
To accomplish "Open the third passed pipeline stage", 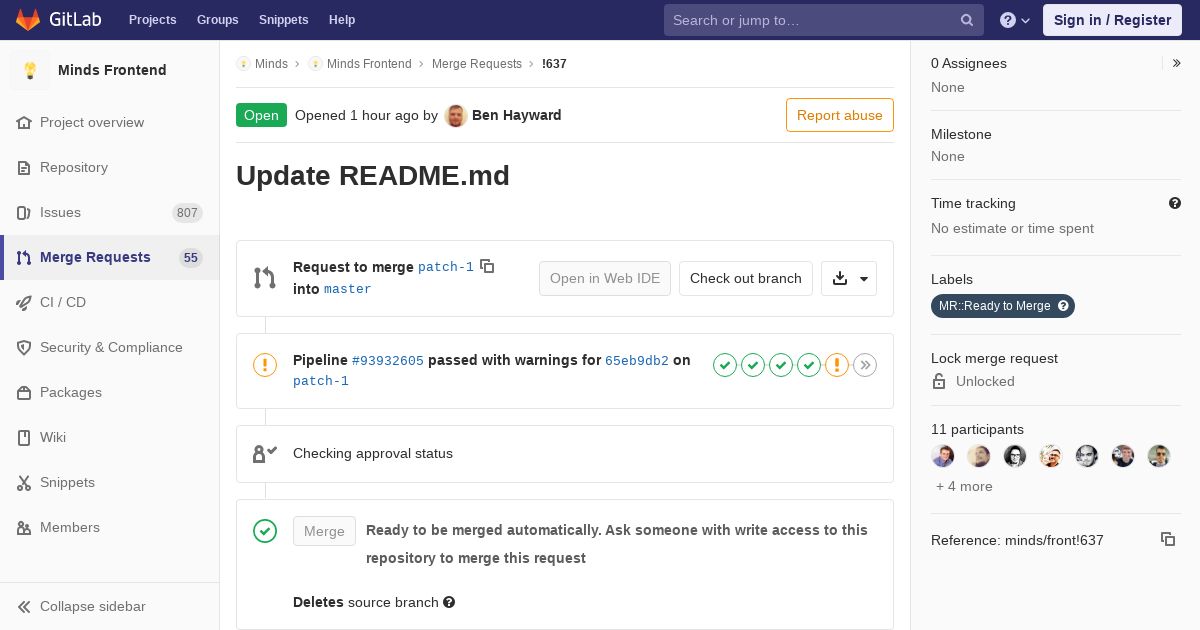I will (781, 365).
